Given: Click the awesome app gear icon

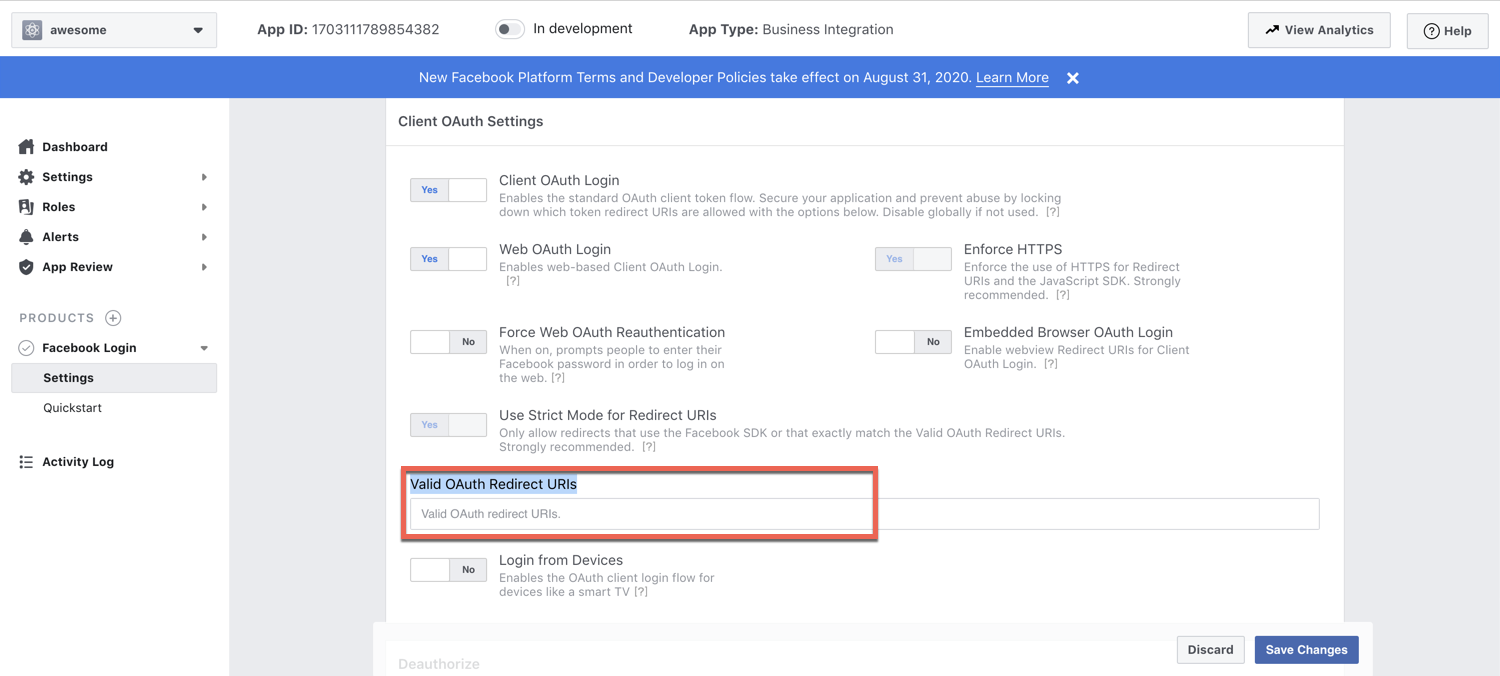Looking at the screenshot, I should [x=32, y=30].
